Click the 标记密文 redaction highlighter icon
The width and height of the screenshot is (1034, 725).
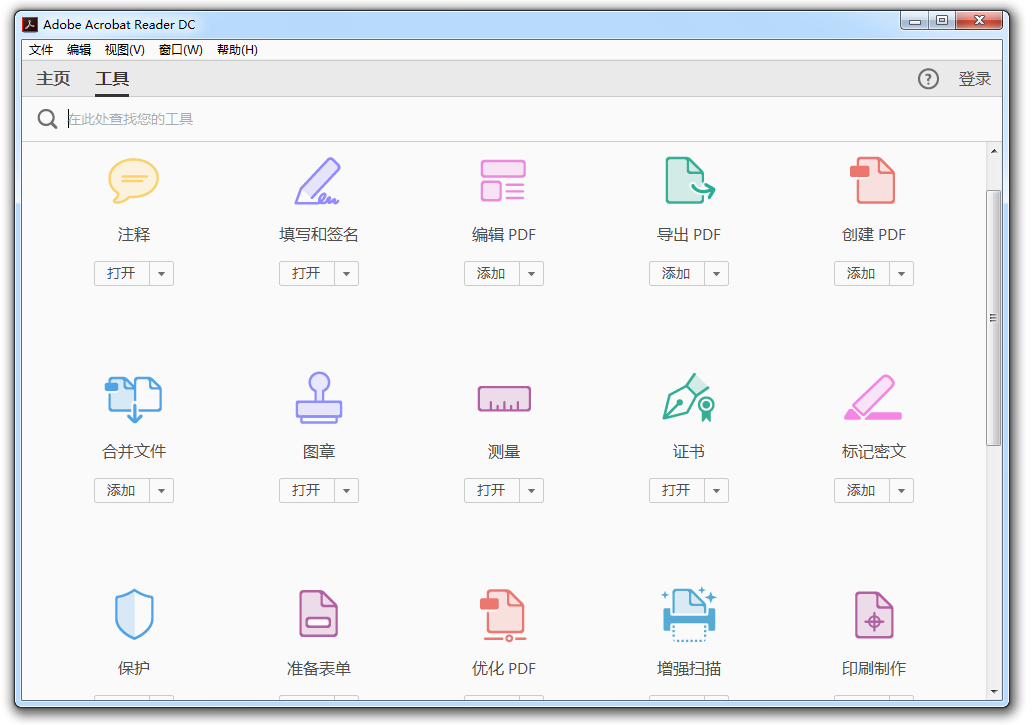point(873,398)
